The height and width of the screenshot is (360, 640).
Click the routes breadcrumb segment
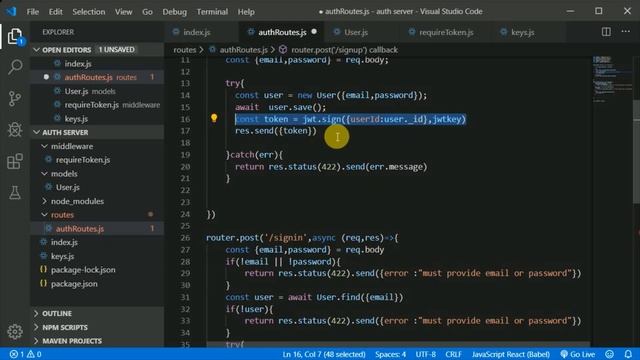click(x=184, y=50)
